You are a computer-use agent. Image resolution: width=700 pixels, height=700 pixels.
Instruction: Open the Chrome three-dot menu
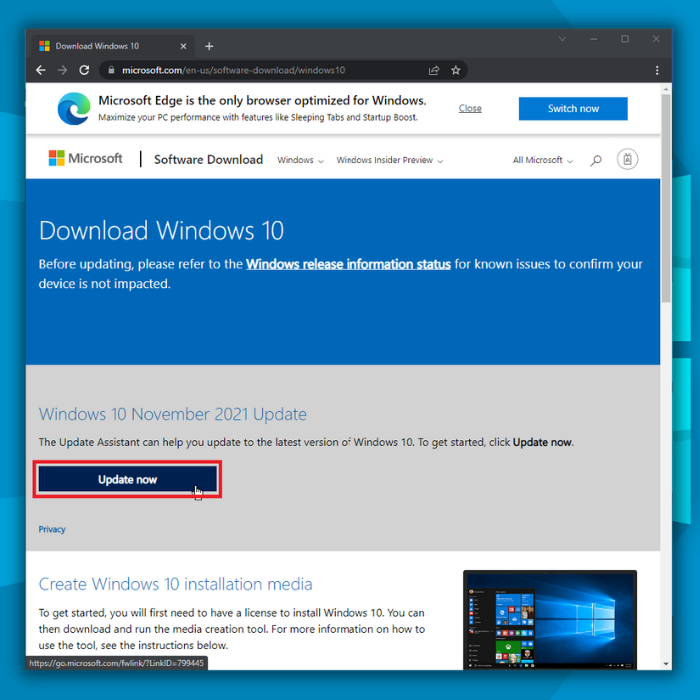(657, 70)
